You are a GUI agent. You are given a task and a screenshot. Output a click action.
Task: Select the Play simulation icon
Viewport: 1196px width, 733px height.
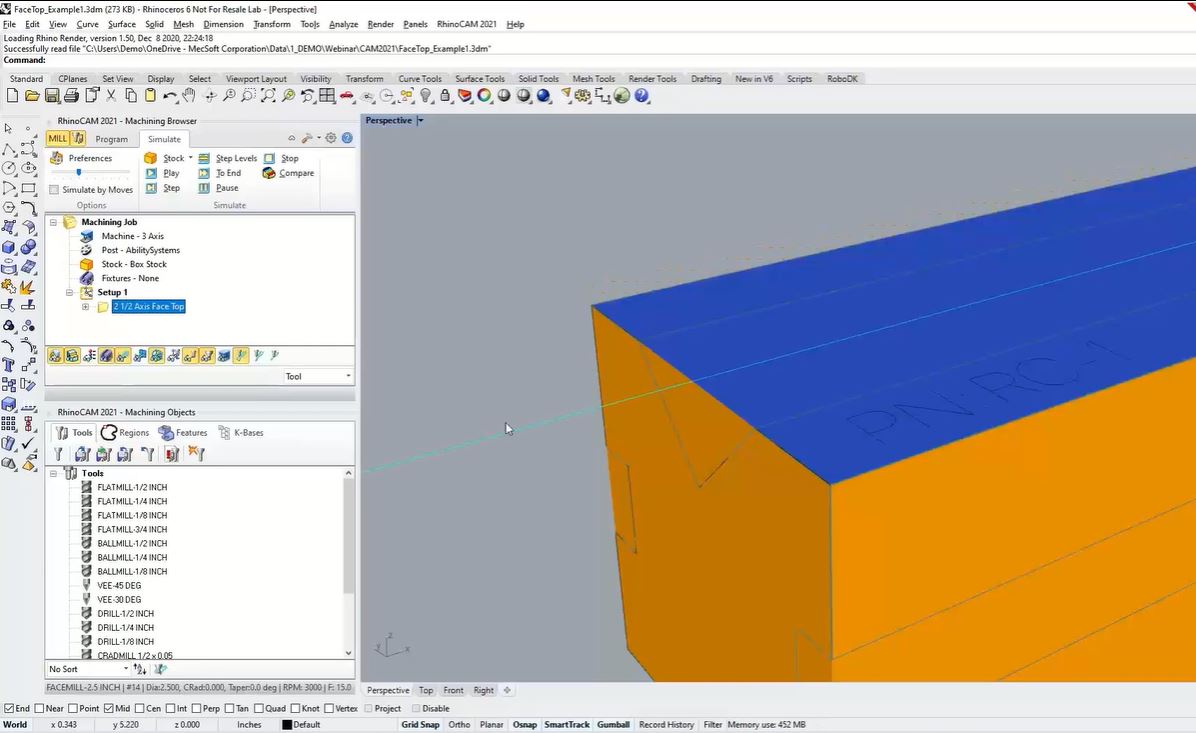pos(151,173)
